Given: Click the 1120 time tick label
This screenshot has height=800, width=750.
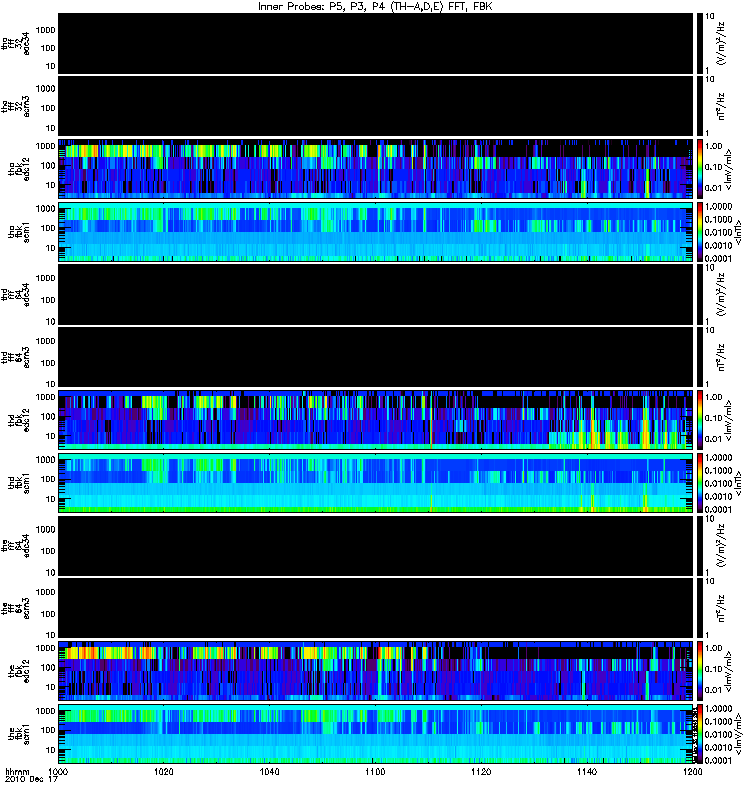Looking at the screenshot, I should (481, 771).
